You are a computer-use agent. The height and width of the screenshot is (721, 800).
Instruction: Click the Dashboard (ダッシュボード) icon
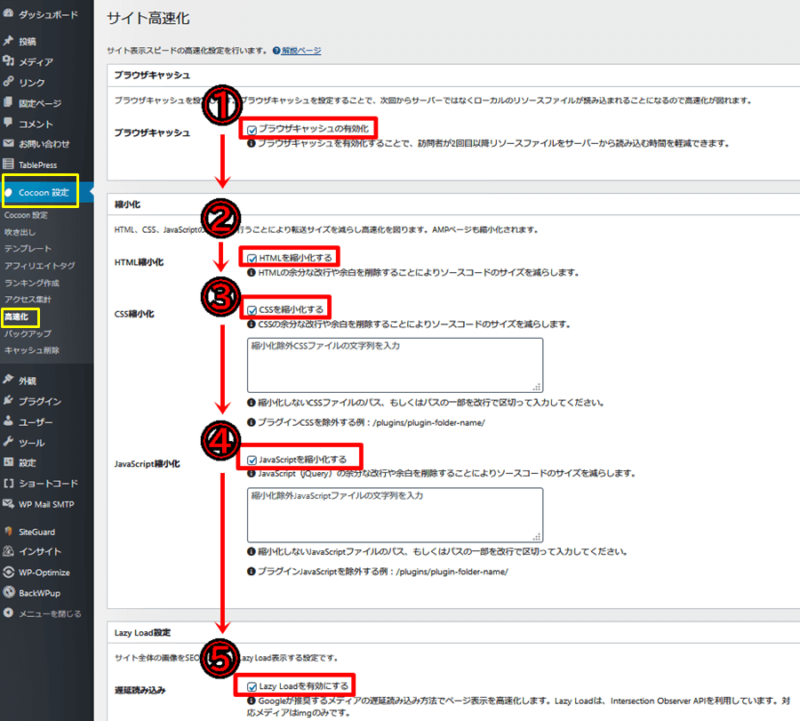point(8,14)
